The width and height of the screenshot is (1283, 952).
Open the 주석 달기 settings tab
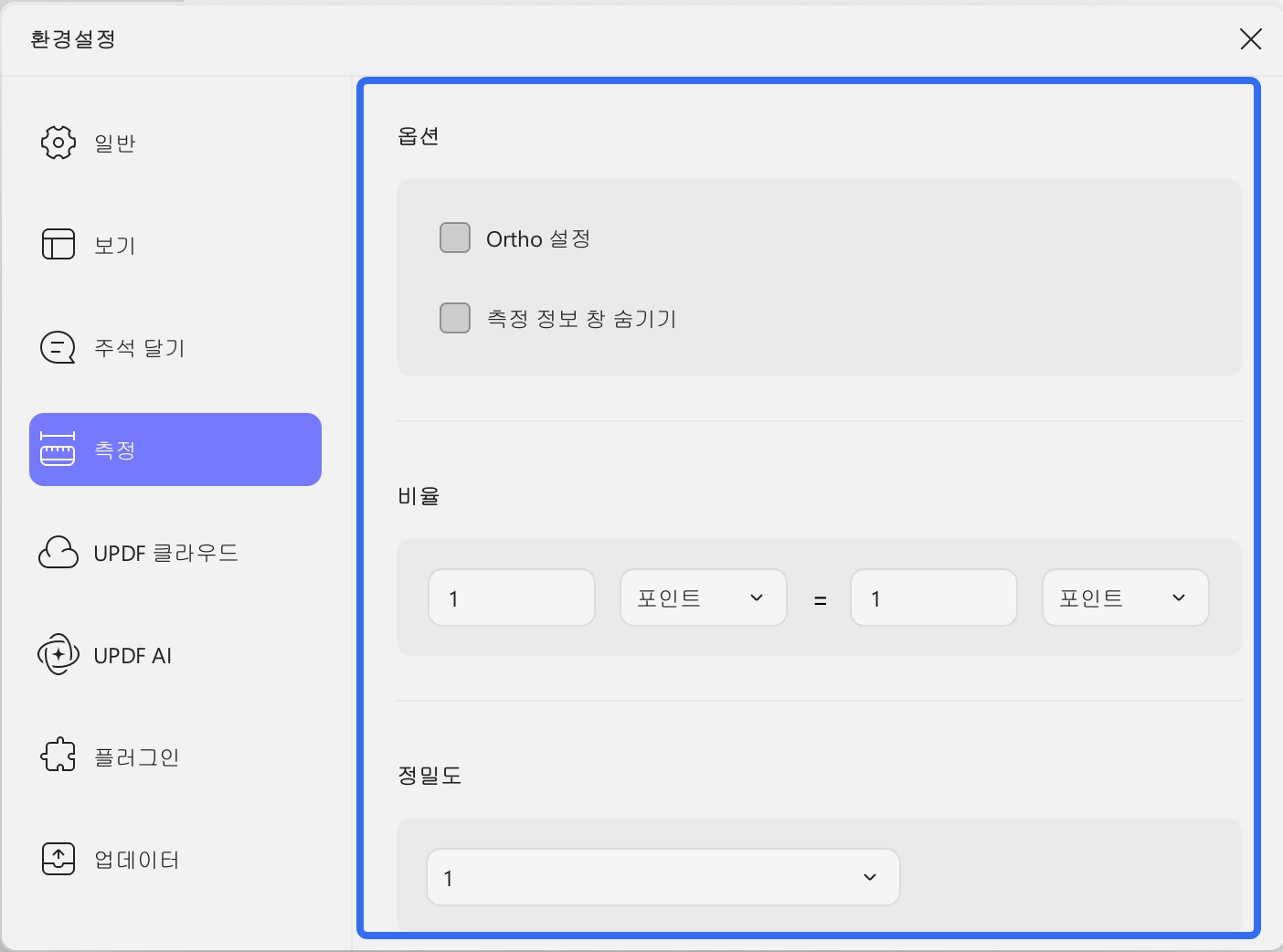(175, 347)
